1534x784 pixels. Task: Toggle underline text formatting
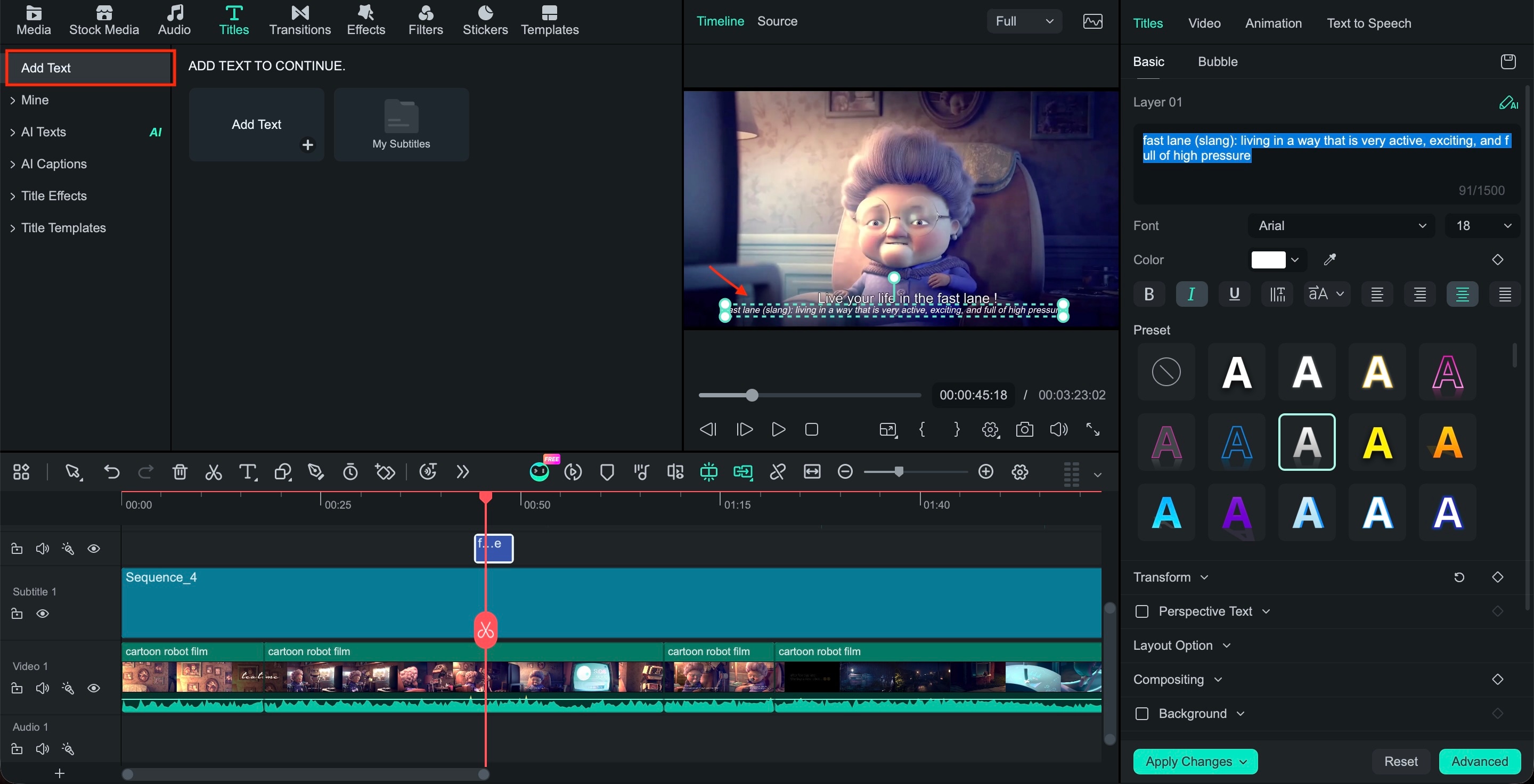1235,294
